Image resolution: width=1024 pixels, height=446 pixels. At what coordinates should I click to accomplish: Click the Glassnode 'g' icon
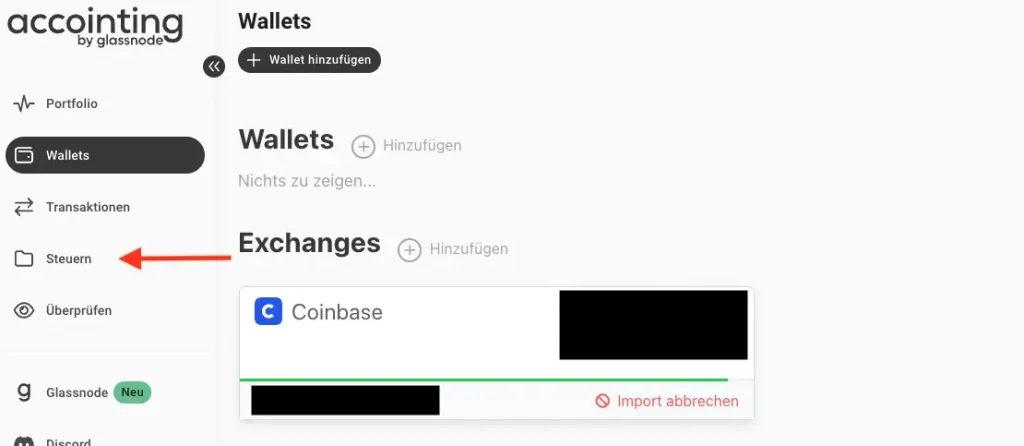pos(24,392)
